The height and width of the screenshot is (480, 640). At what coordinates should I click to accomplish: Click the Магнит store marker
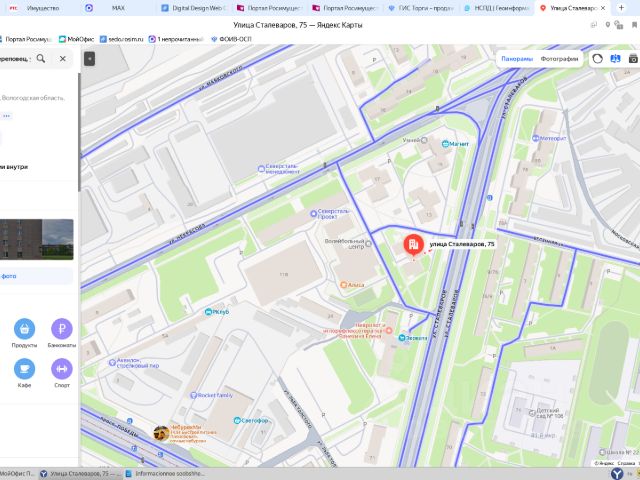click(x=445, y=144)
